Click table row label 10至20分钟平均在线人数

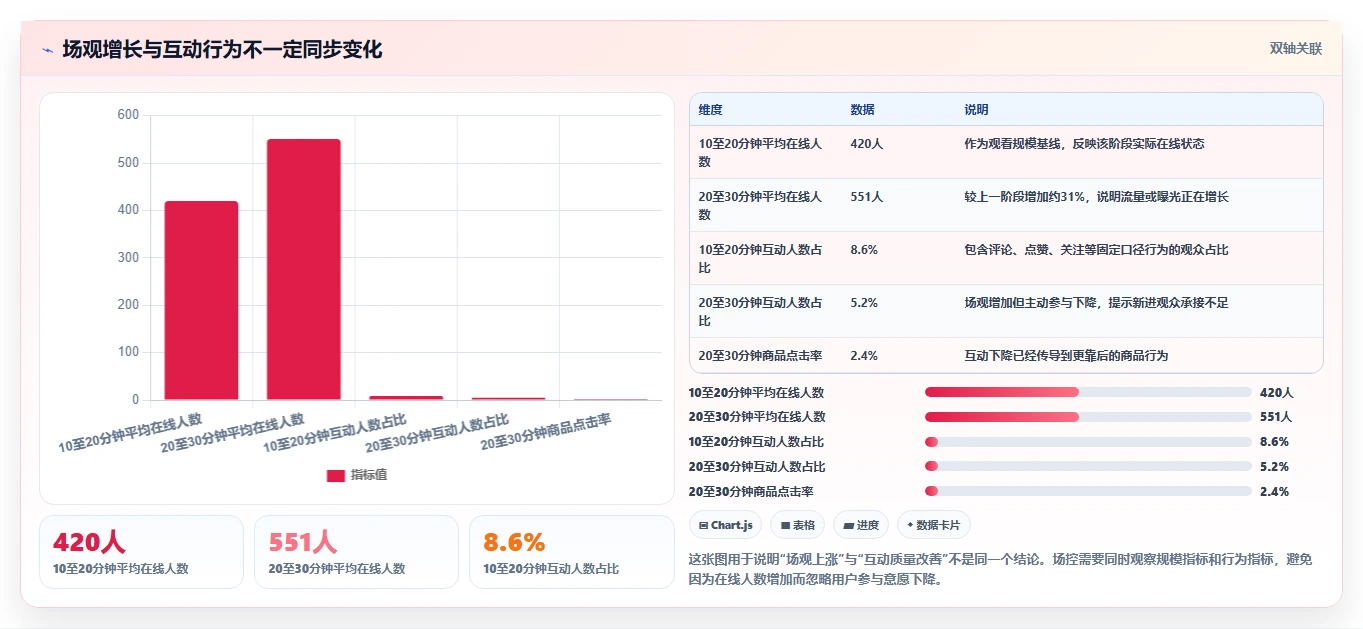click(x=762, y=152)
